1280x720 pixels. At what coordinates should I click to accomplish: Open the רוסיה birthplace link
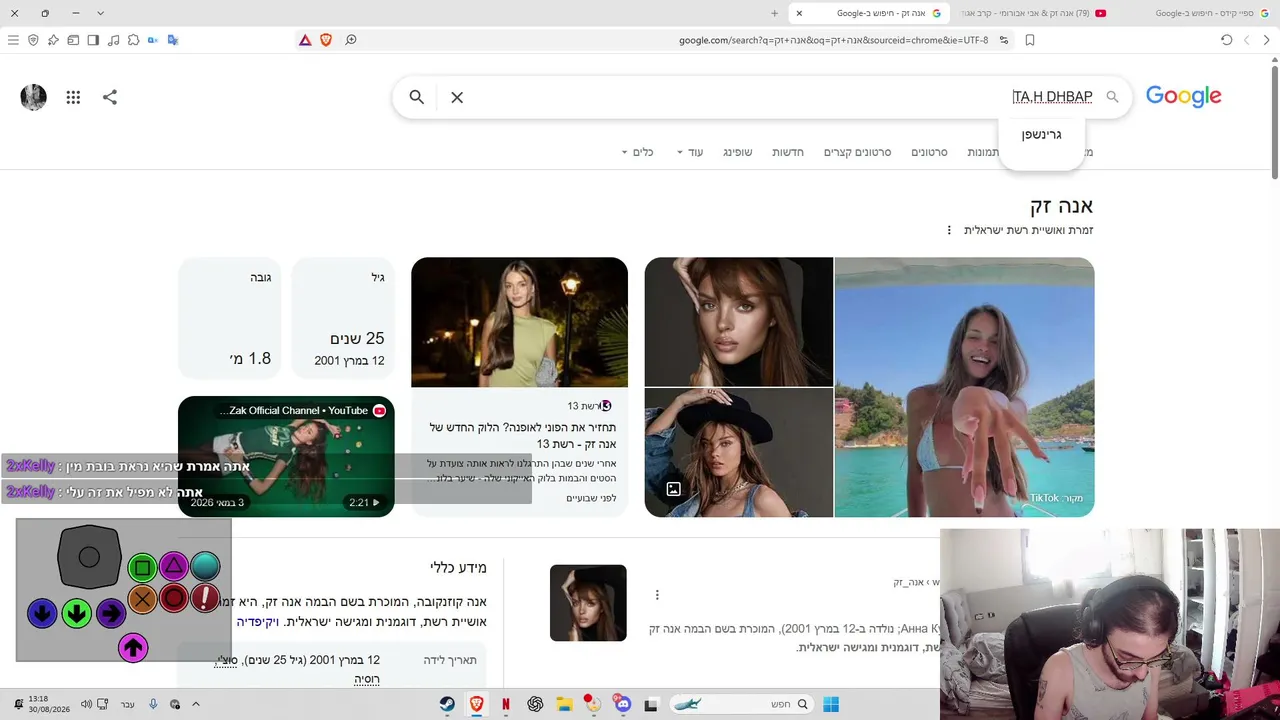366,678
